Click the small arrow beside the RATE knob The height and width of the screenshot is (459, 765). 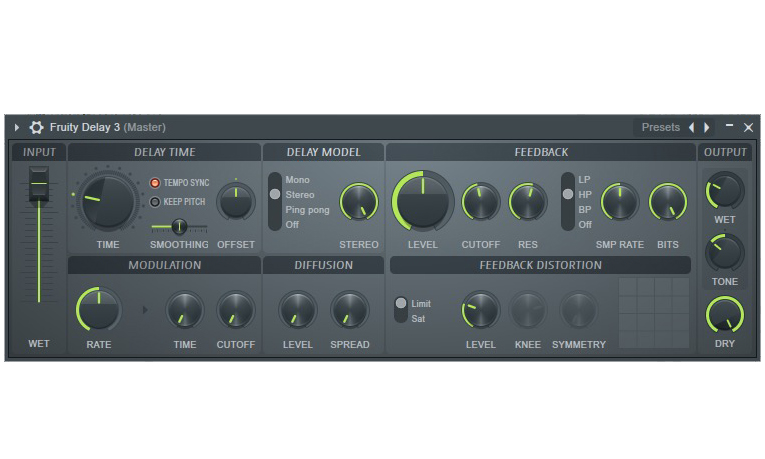(145, 310)
